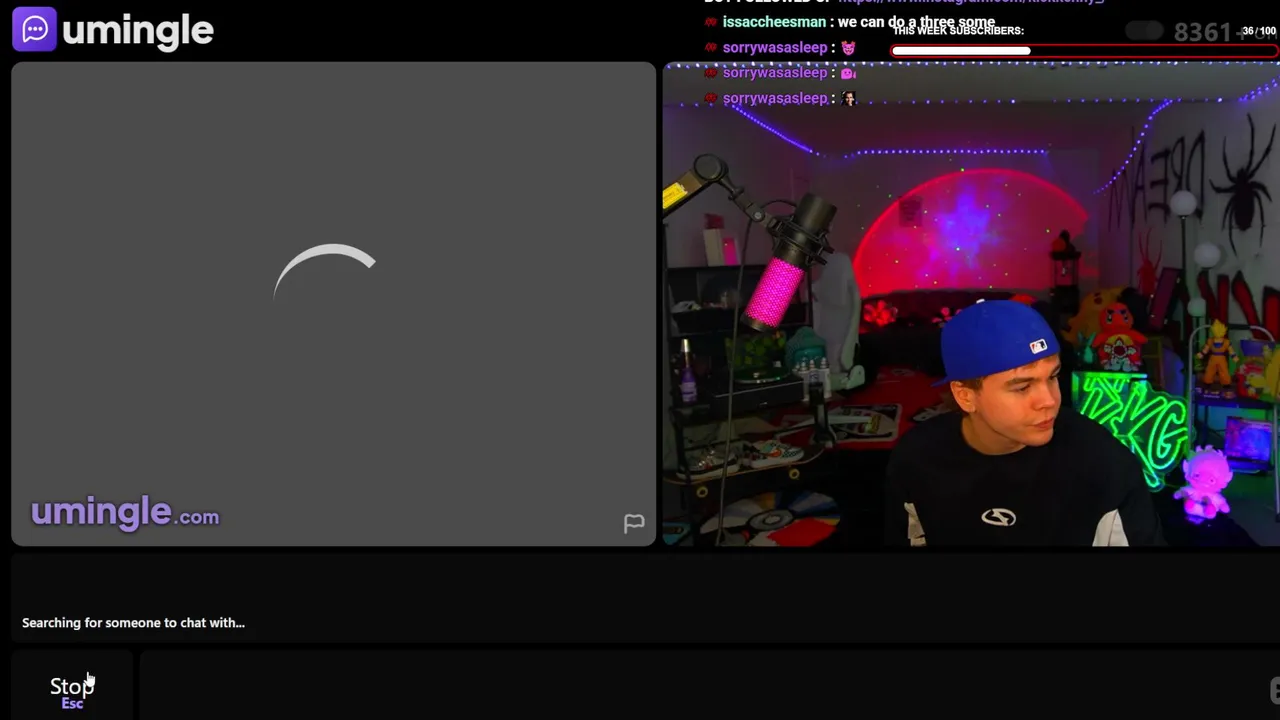Click 'Searching for someone to chat with...' status text
The height and width of the screenshot is (720, 1280).
click(x=133, y=623)
